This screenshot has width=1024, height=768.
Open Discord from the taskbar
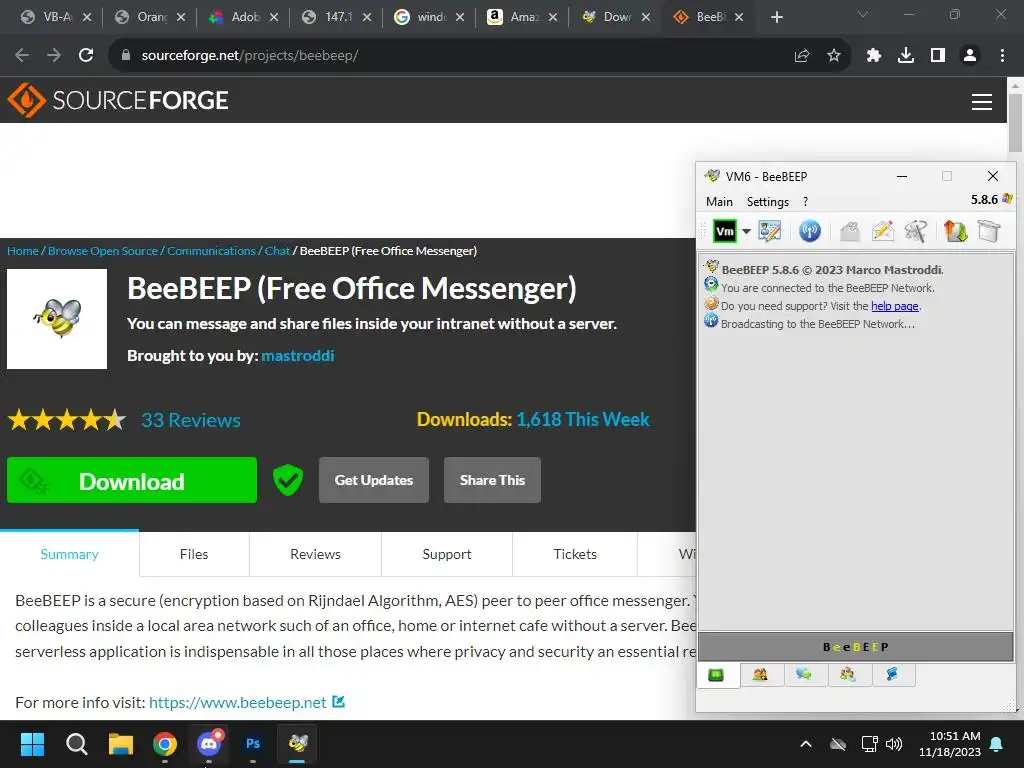point(209,744)
